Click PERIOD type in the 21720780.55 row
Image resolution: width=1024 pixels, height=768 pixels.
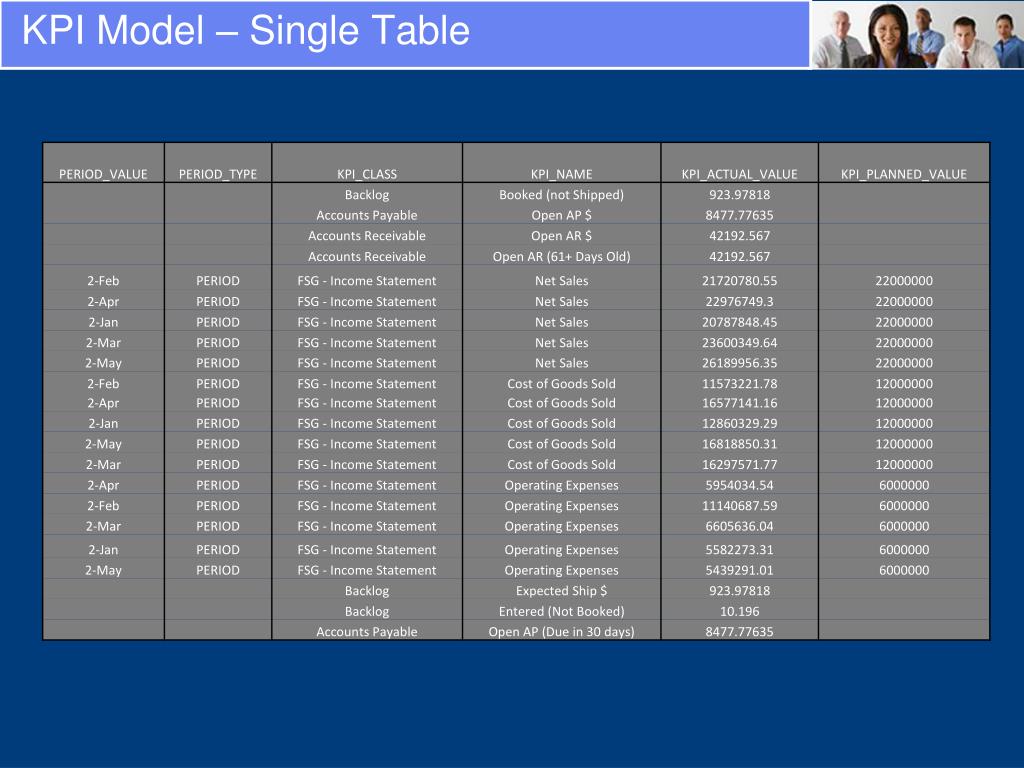pyautogui.click(x=217, y=281)
